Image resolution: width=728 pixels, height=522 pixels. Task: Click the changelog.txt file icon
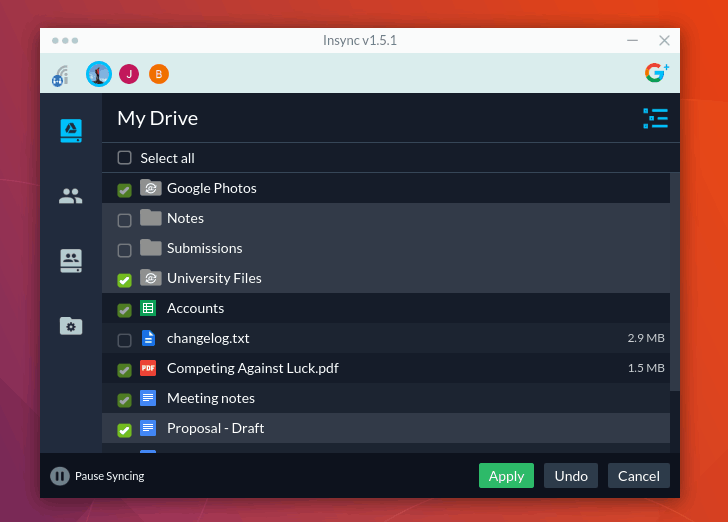coord(148,338)
